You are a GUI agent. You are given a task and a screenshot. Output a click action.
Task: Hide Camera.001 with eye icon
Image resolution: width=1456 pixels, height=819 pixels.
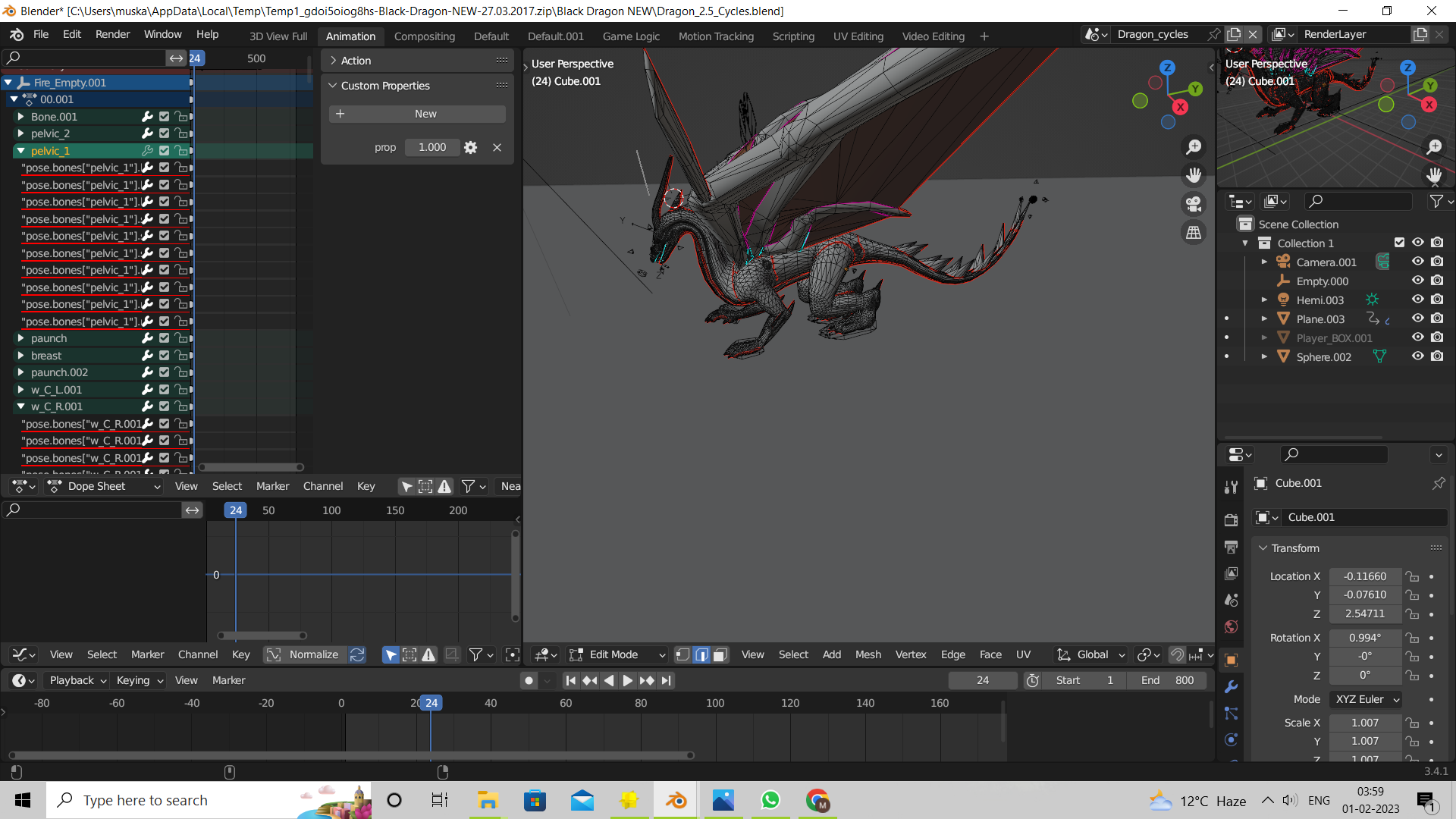coord(1417,262)
